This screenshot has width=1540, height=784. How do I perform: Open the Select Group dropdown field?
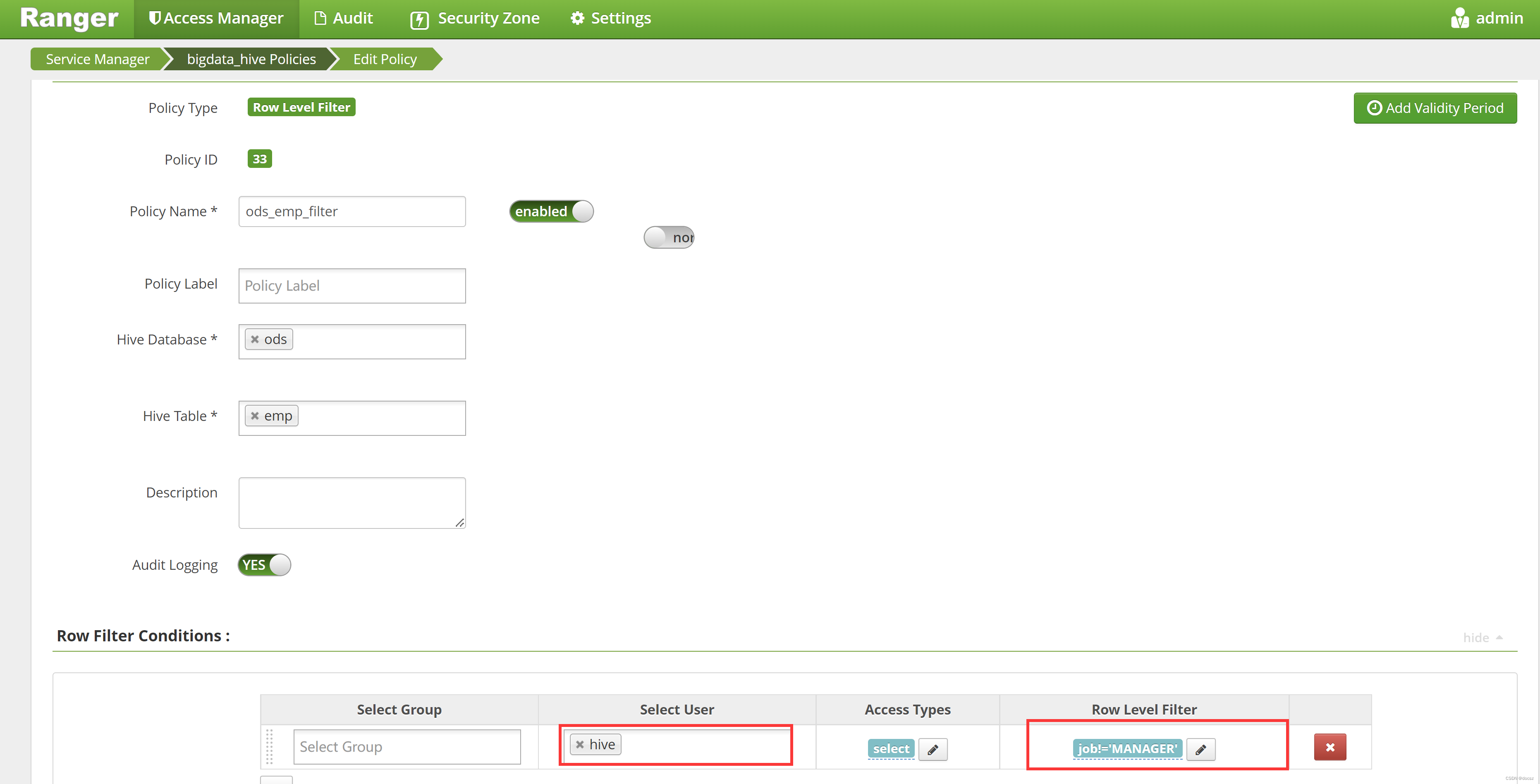point(407,747)
